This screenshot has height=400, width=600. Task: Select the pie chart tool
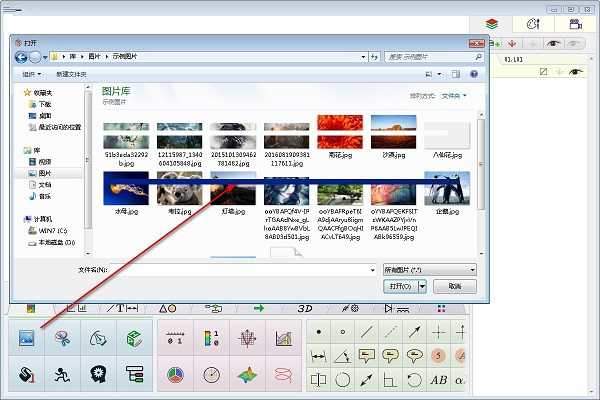click(x=174, y=375)
